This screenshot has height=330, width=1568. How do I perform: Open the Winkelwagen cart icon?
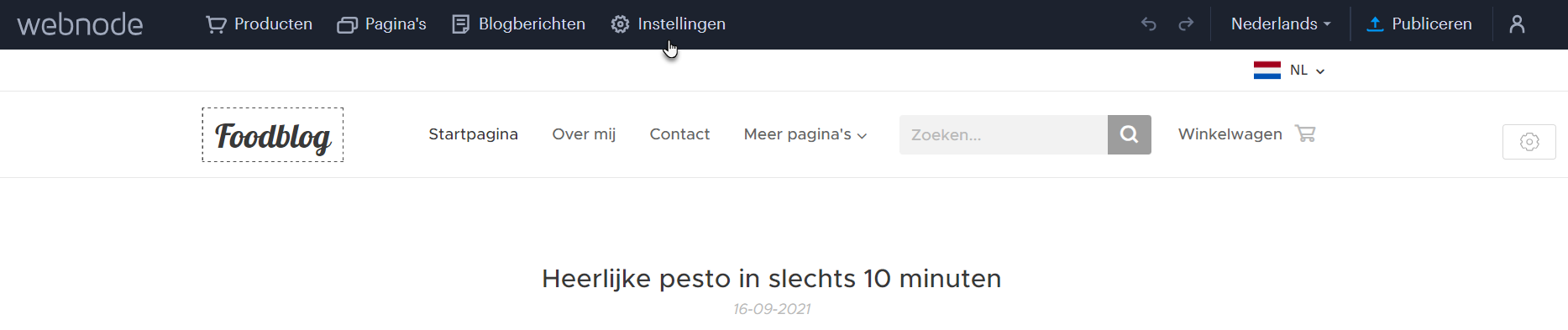click(x=1305, y=134)
